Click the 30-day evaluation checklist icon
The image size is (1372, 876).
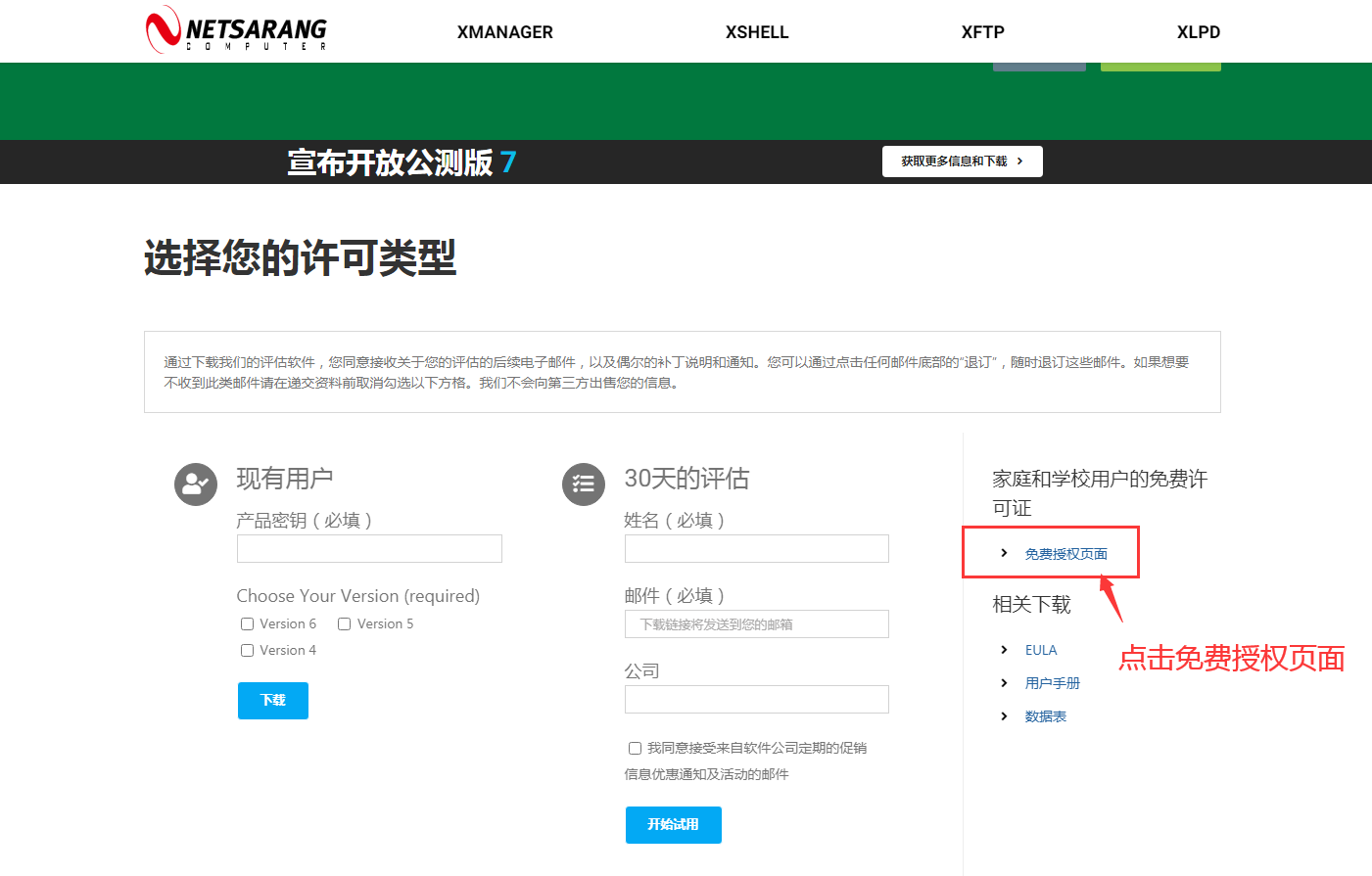(x=584, y=484)
